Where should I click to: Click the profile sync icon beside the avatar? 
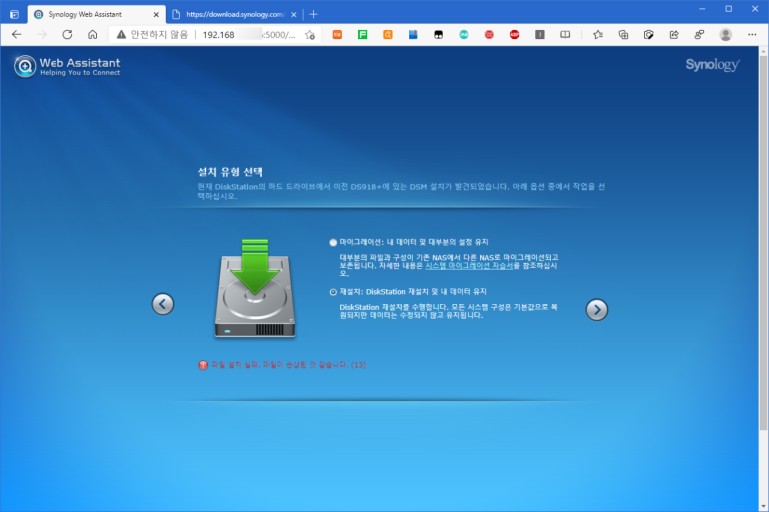pos(699,34)
